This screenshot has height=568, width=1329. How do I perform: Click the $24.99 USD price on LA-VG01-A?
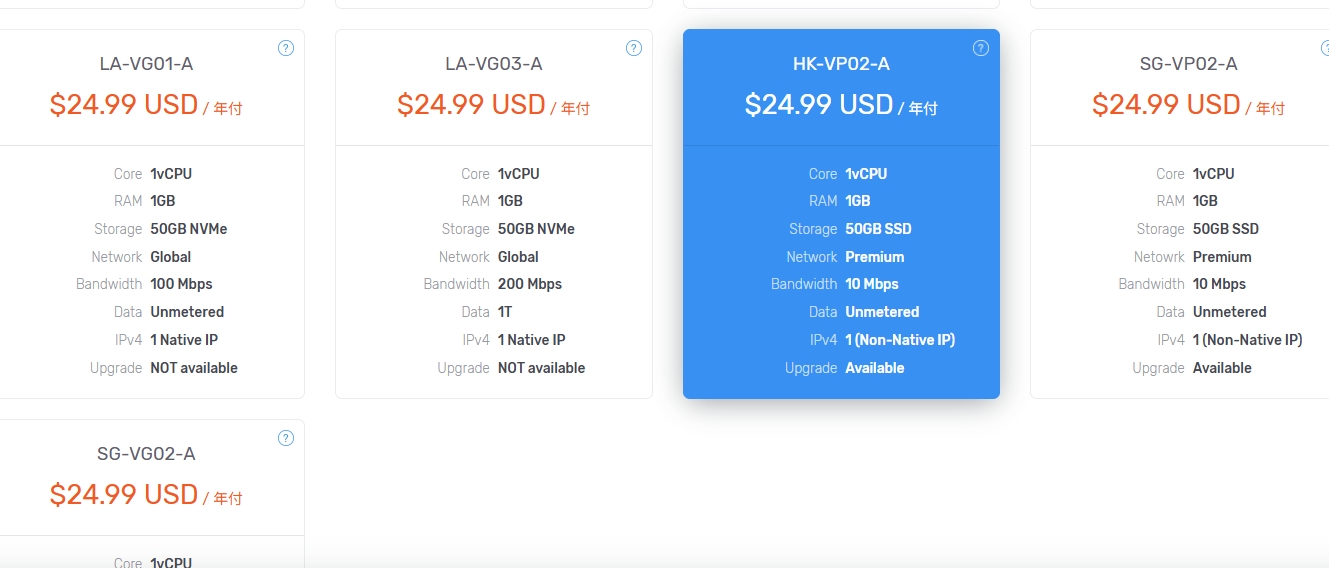click(x=124, y=104)
